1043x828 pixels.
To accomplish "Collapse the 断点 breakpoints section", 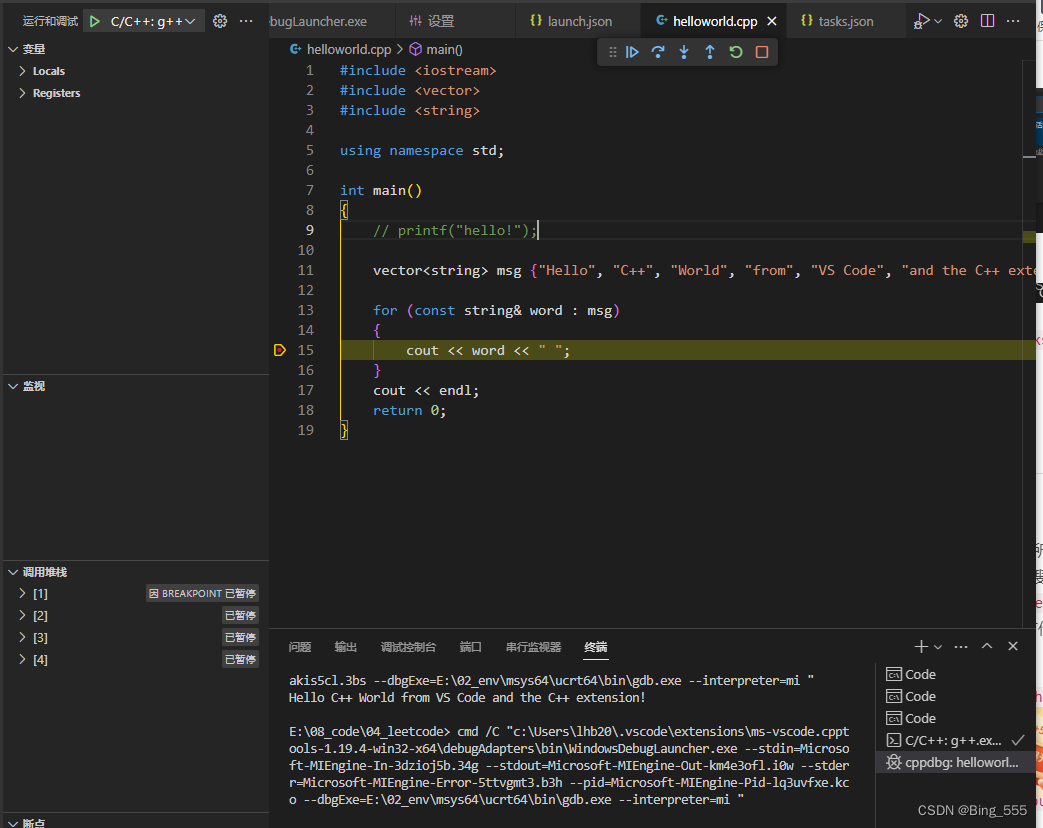I will (136, 823).
